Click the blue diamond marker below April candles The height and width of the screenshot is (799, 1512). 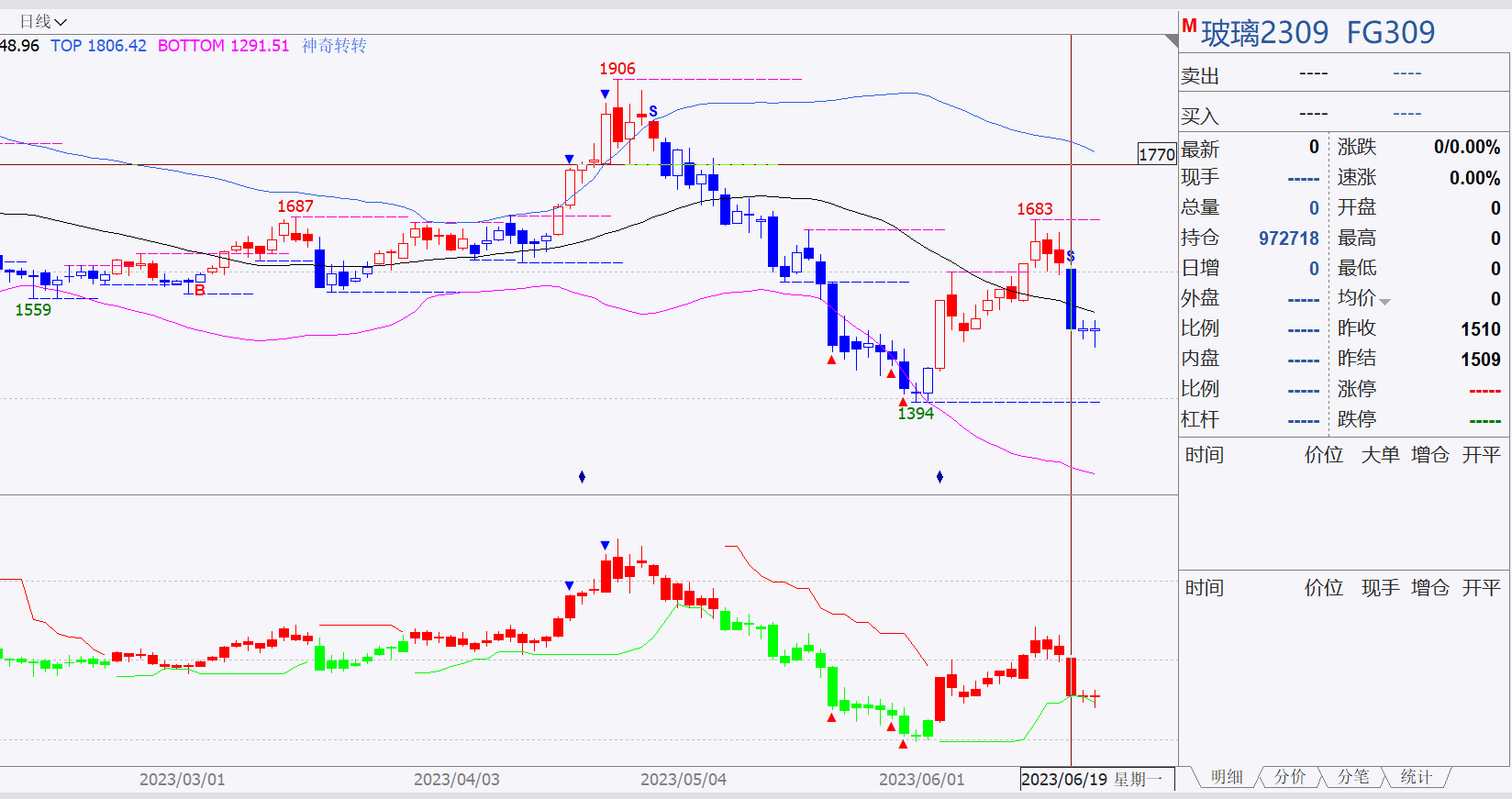point(582,476)
